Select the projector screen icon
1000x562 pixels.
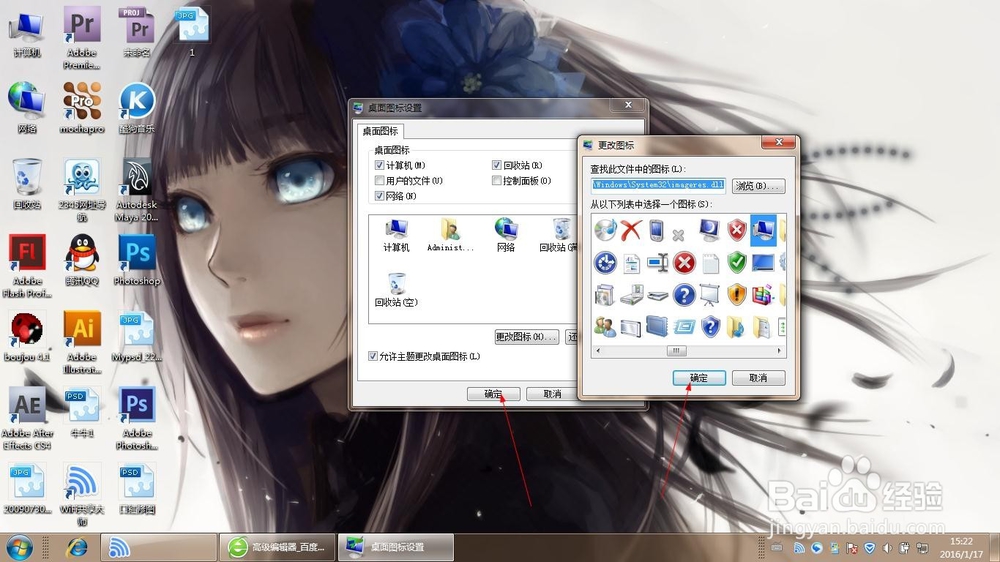coord(709,295)
